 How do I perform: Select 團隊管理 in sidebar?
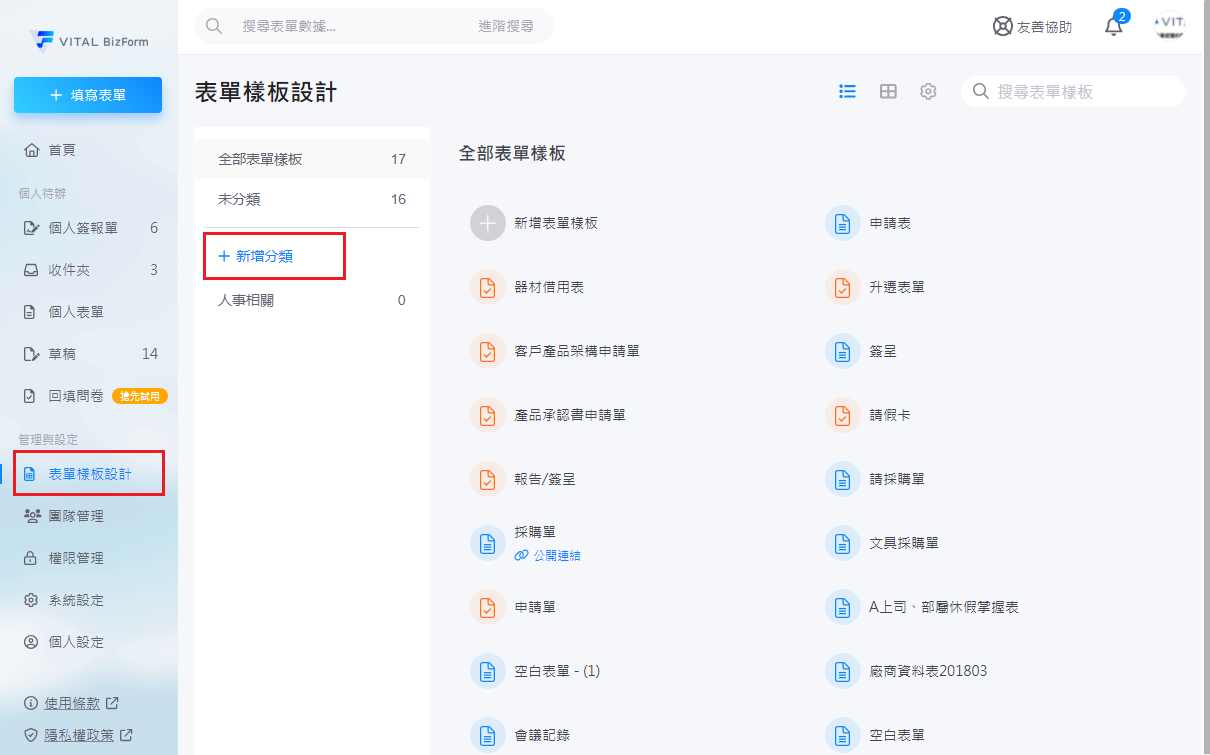(76, 516)
